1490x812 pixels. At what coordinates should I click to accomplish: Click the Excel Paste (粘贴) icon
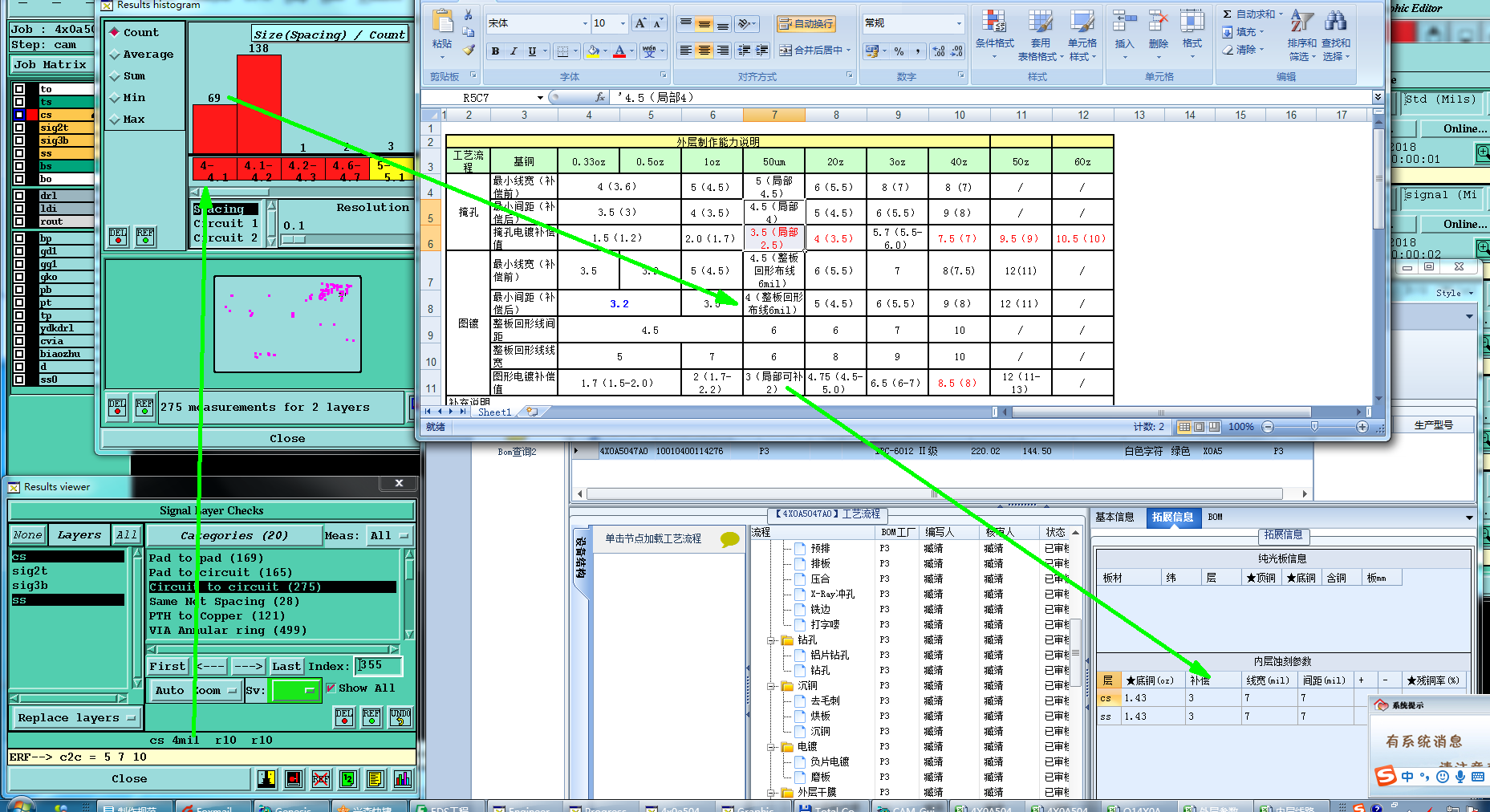pyautogui.click(x=441, y=22)
